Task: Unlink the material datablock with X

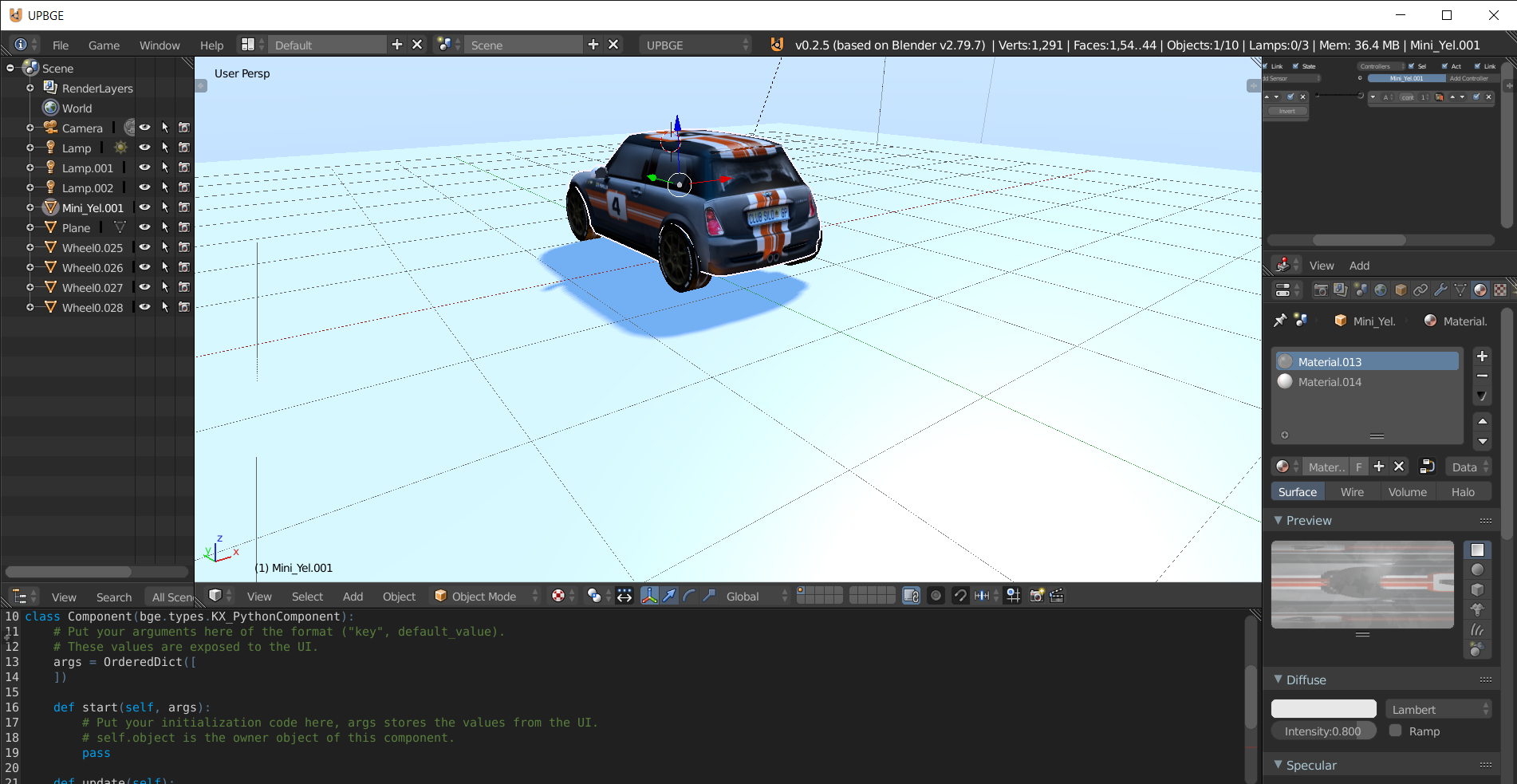Action: point(1399,467)
